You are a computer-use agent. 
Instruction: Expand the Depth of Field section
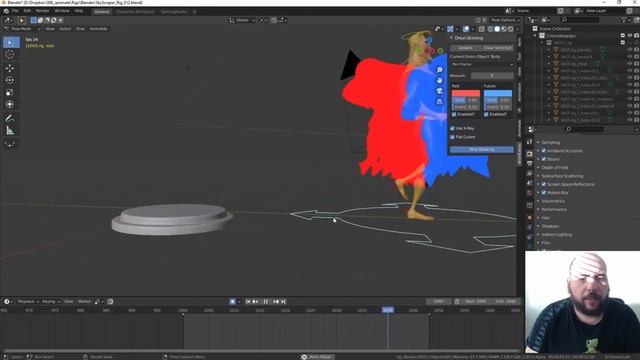tap(539, 168)
